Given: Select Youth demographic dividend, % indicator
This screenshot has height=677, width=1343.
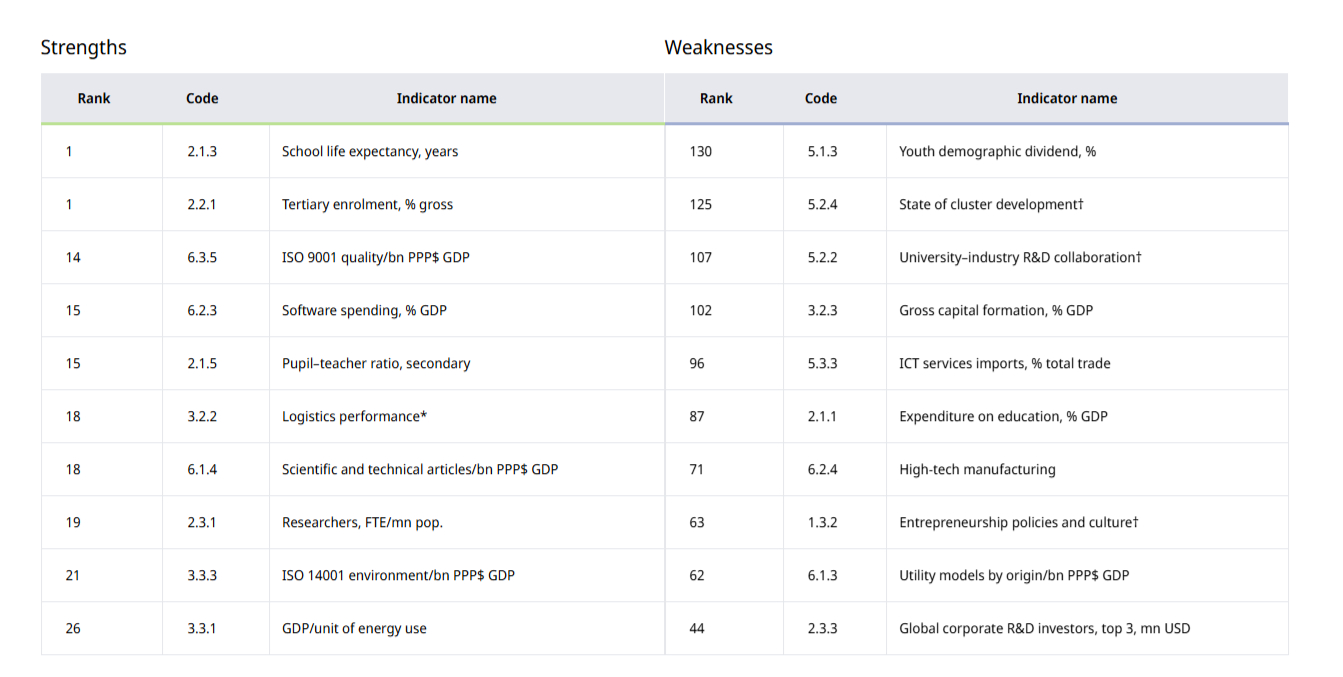Looking at the screenshot, I should tap(997, 152).
